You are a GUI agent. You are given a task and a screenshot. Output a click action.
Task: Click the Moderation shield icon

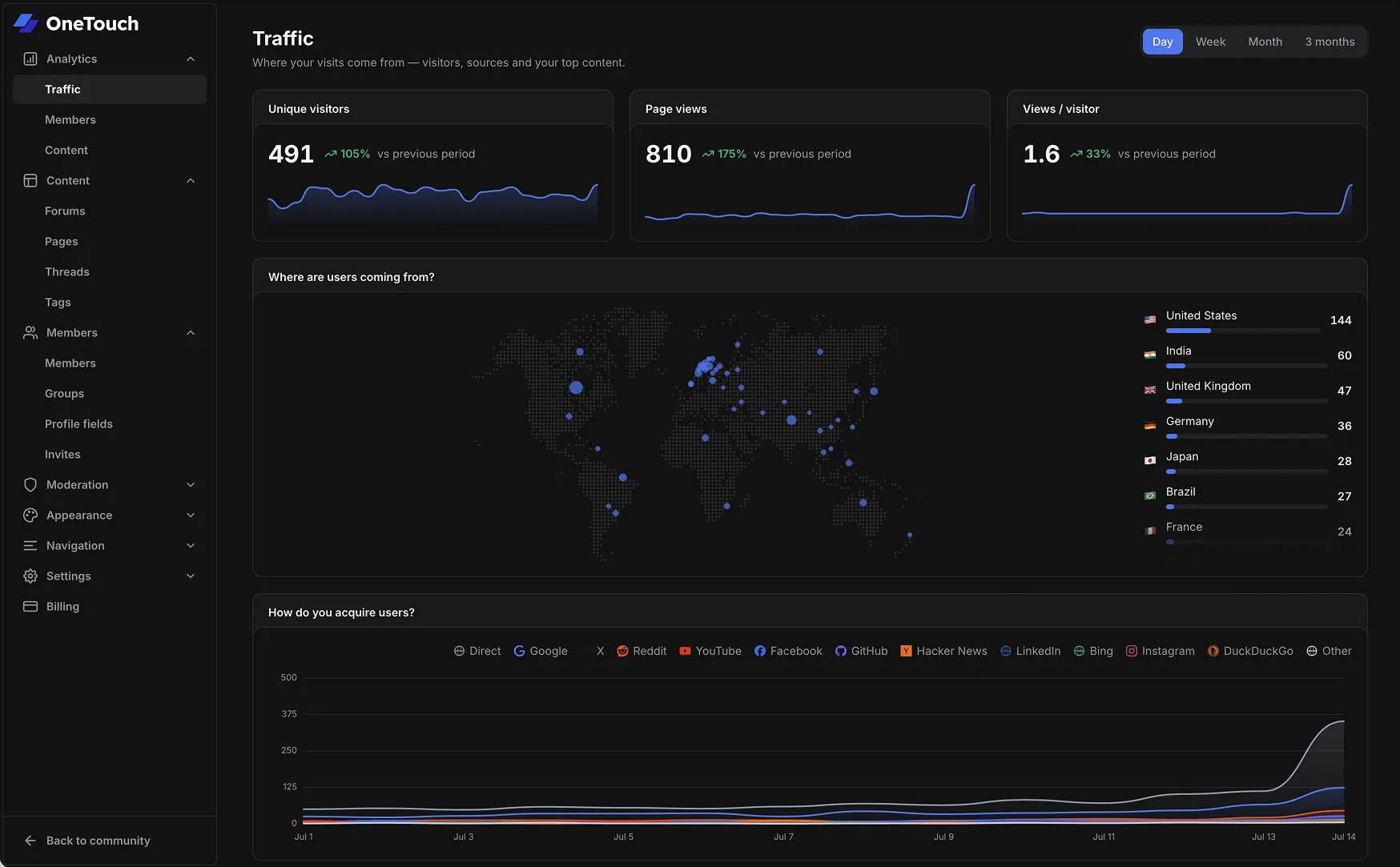pyautogui.click(x=30, y=484)
